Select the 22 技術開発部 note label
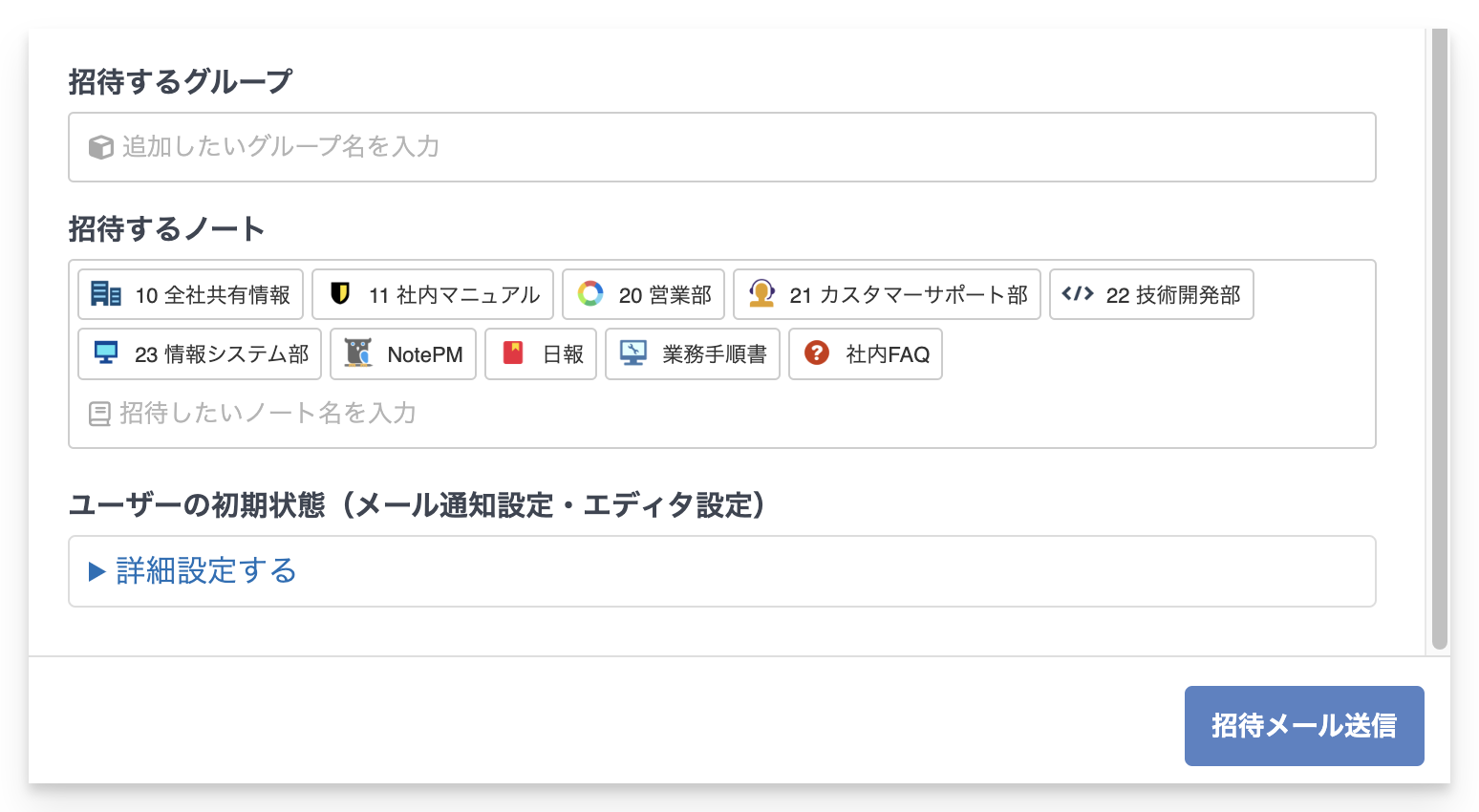Screen dimensions: 1479x812 [1173, 295]
